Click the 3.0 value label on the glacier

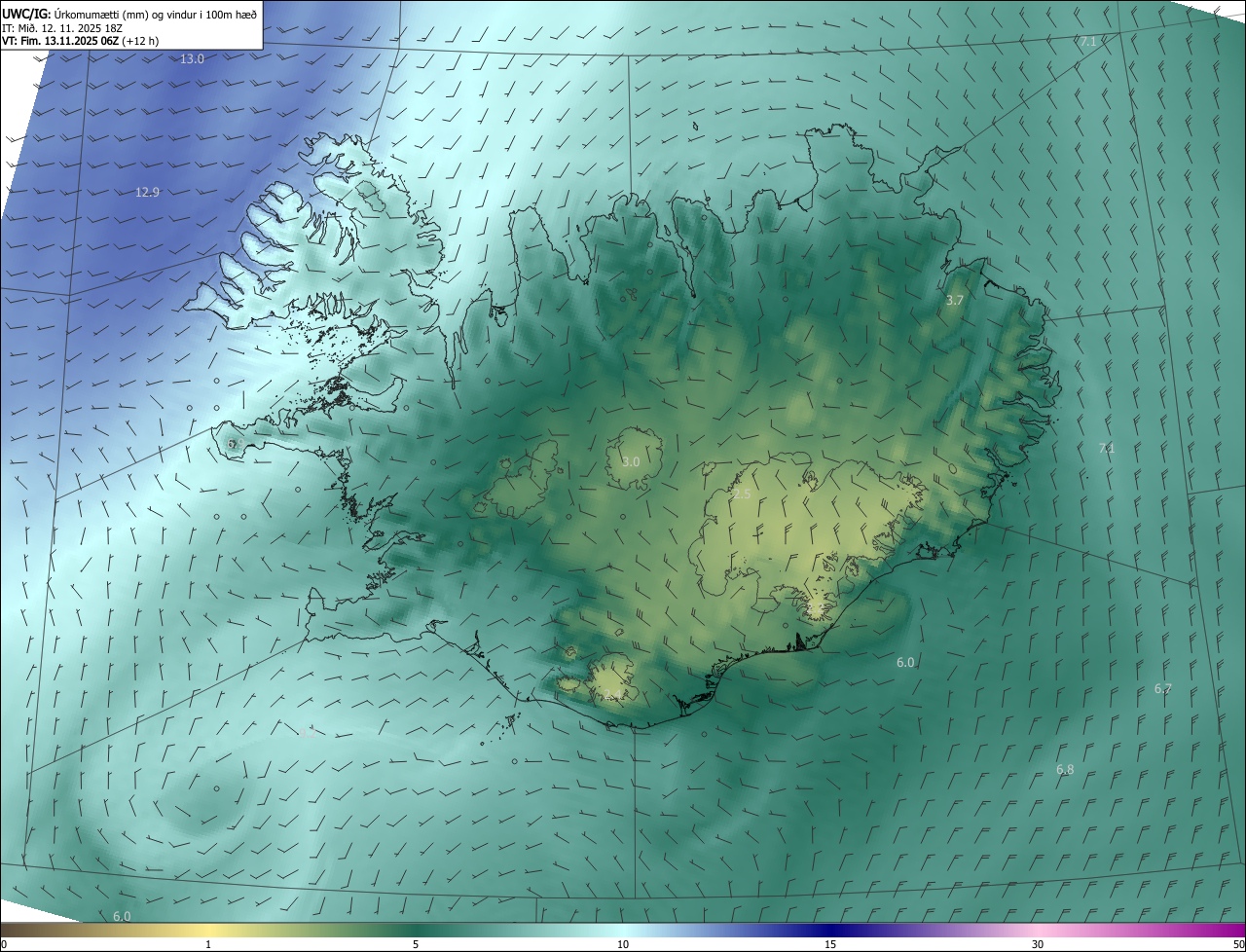631,462
